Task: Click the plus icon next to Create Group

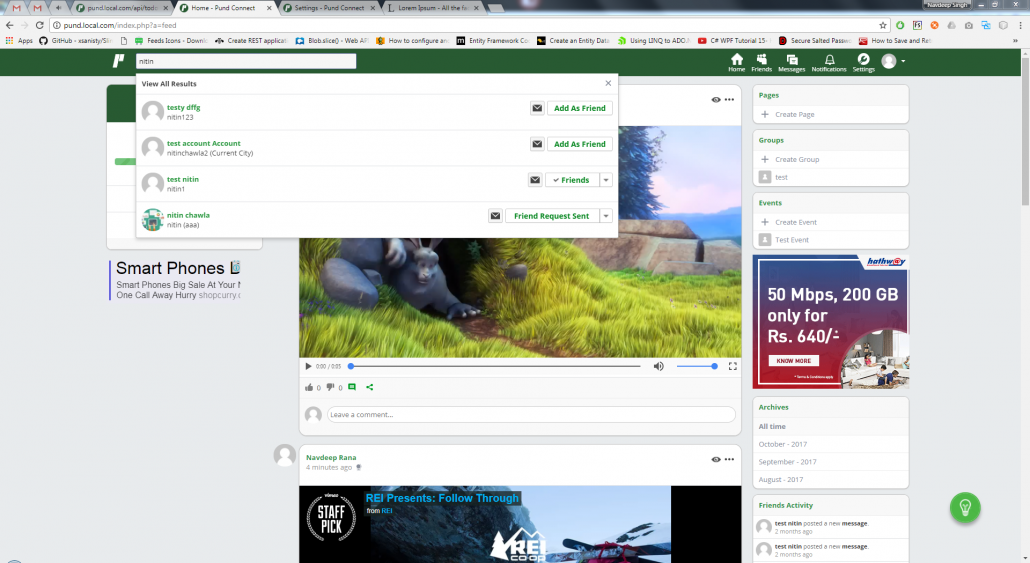Action: 765,159
